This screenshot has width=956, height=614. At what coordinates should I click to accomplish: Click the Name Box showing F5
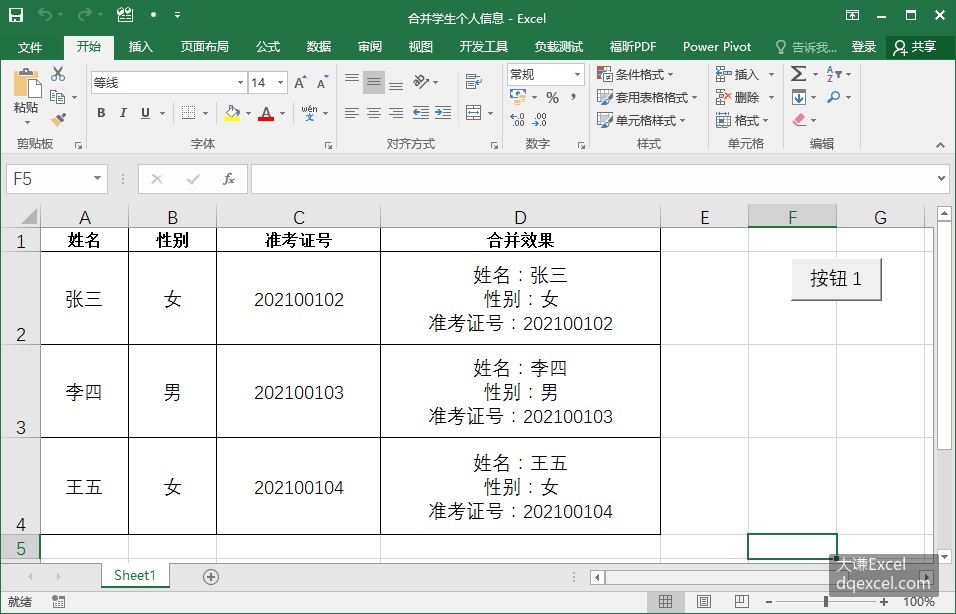click(x=57, y=179)
